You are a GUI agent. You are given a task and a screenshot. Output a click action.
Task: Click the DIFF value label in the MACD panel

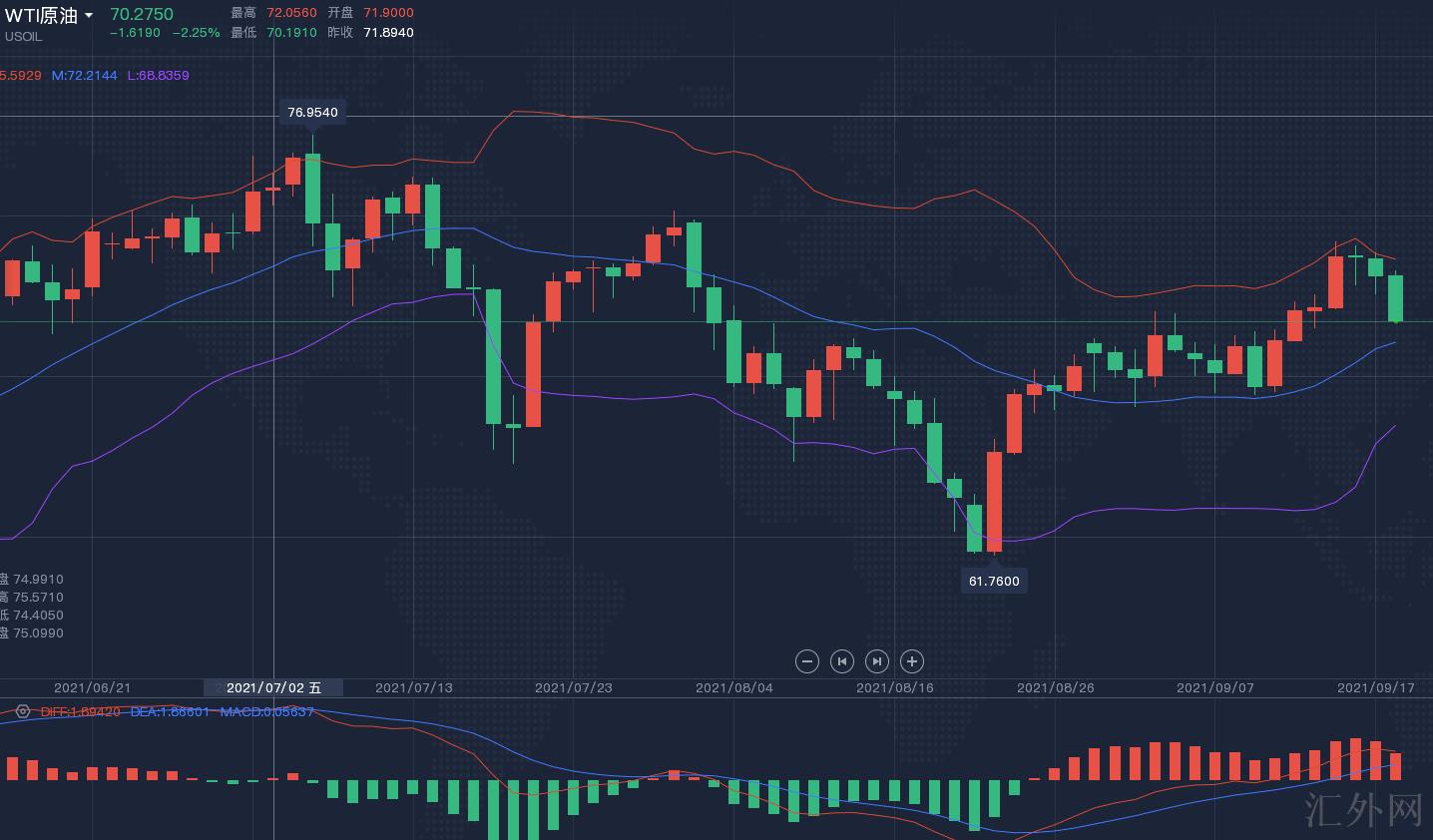80,711
